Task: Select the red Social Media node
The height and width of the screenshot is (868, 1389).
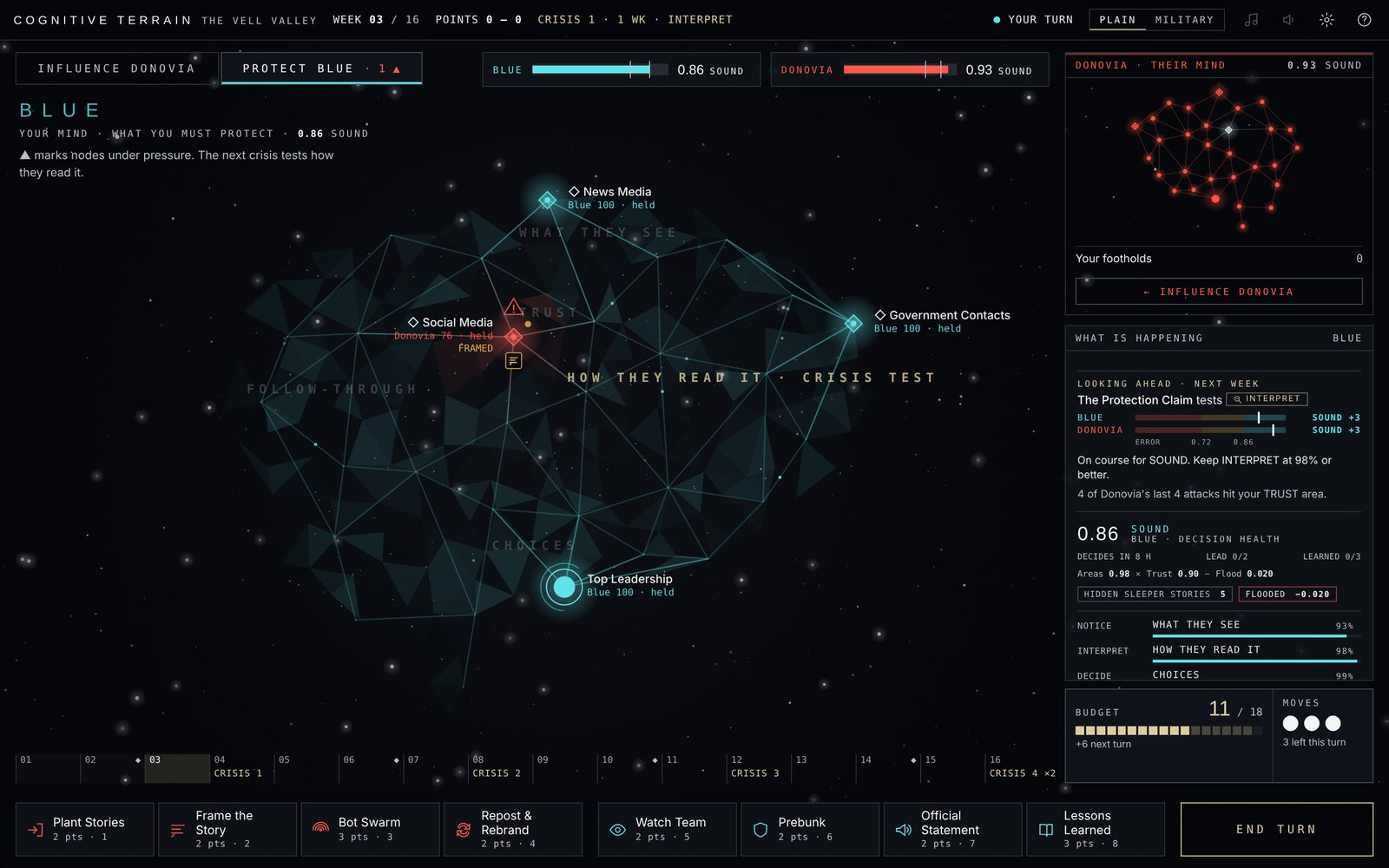Action: click(514, 336)
